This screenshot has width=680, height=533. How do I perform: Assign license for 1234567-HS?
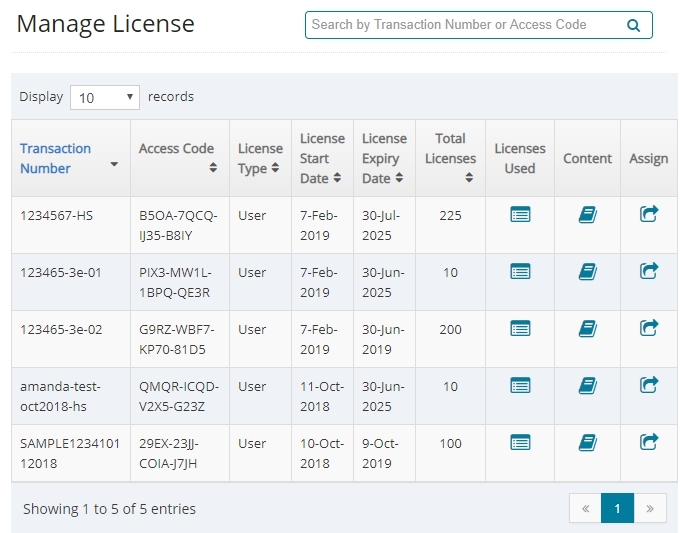[x=649, y=213]
